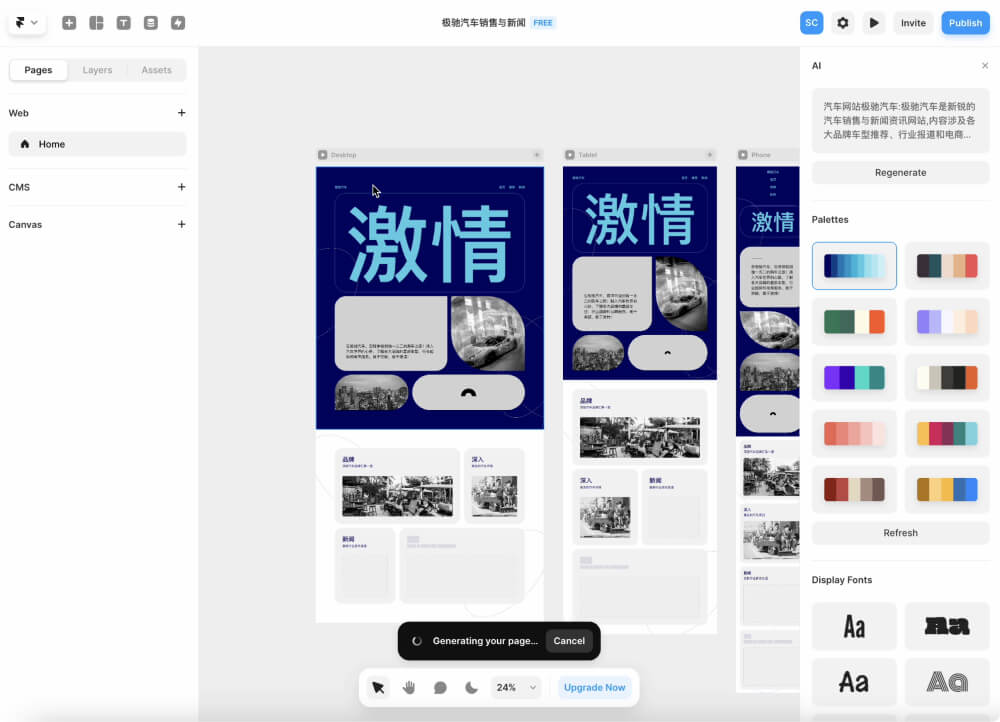Click the Publish button
Screen dimensions: 1000x722
click(x=964, y=22)
